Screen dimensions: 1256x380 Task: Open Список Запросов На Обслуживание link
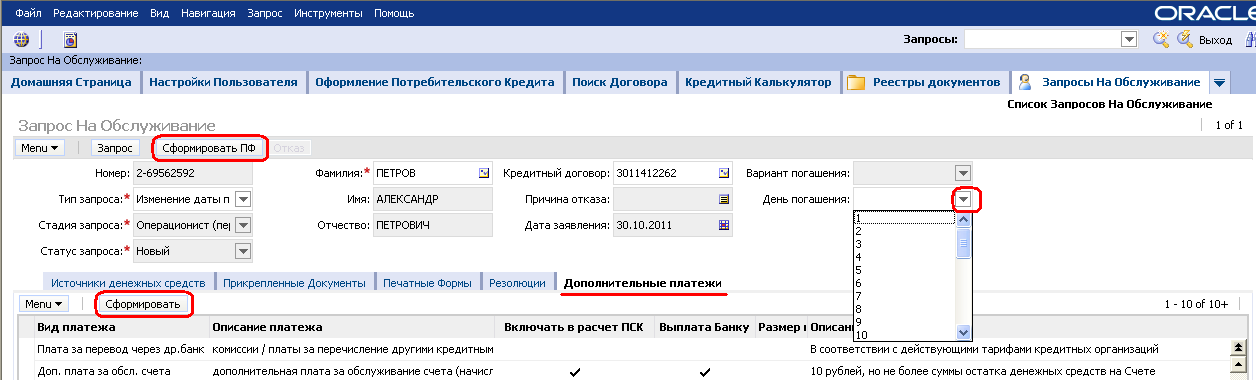tap(1109, 104)
